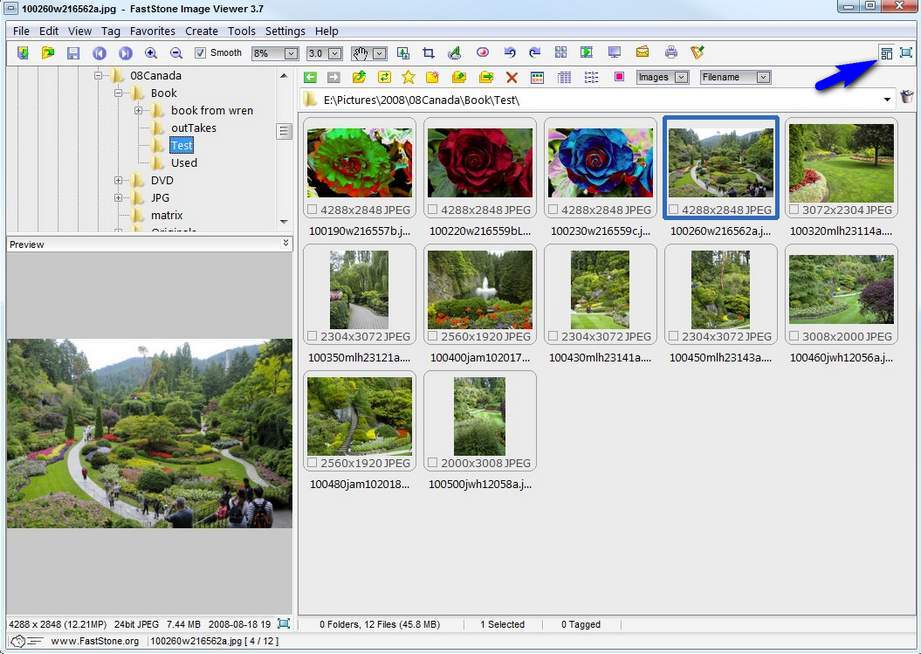Switch to Details view style
The width and height of the screenshot is (921, 654).
tap(564, 77)
